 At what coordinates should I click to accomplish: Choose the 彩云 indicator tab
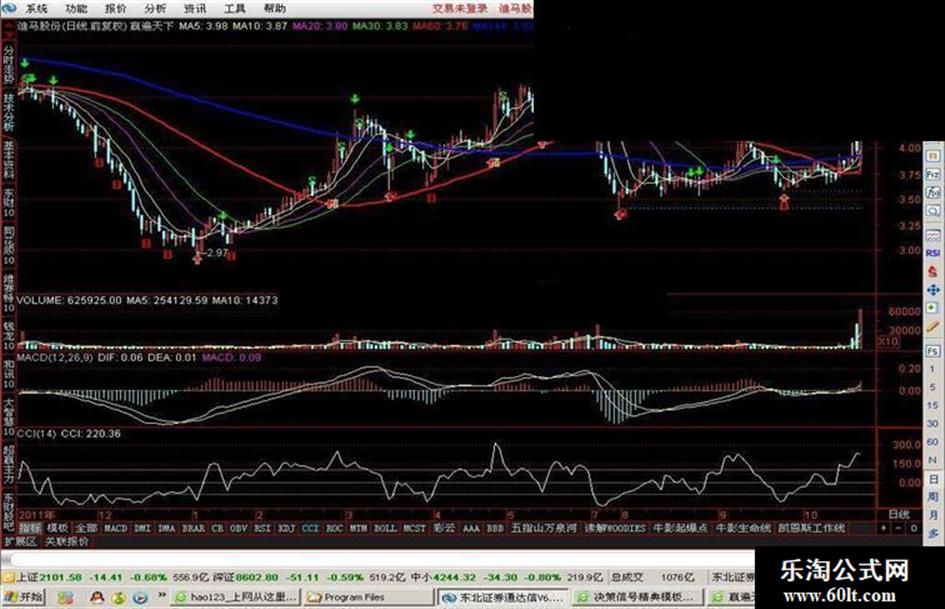[x=444, y=528]
